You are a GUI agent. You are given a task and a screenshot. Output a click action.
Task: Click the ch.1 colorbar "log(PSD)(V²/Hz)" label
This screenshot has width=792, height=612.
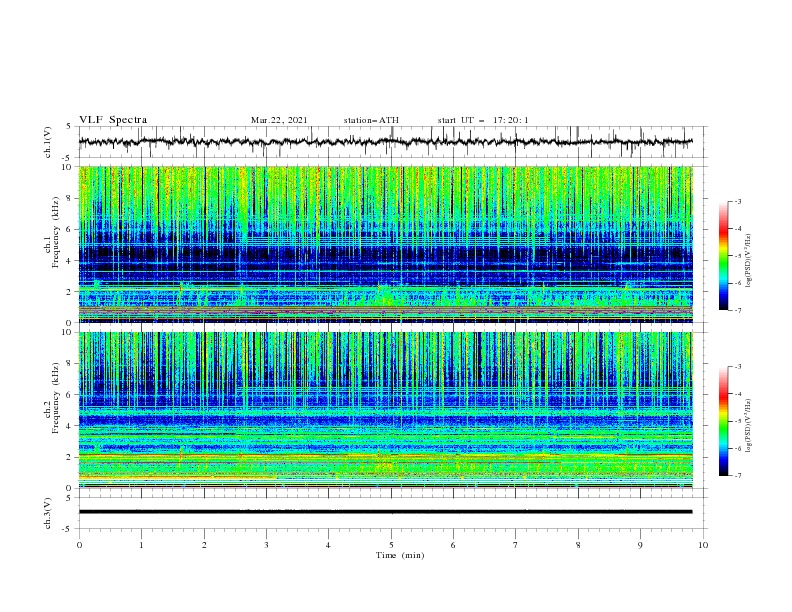click(x=749, y=261)
